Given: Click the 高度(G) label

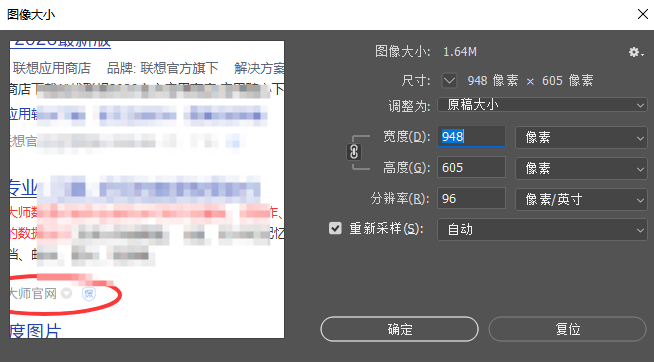Looking at the screenshot, I should click(406, 168).
